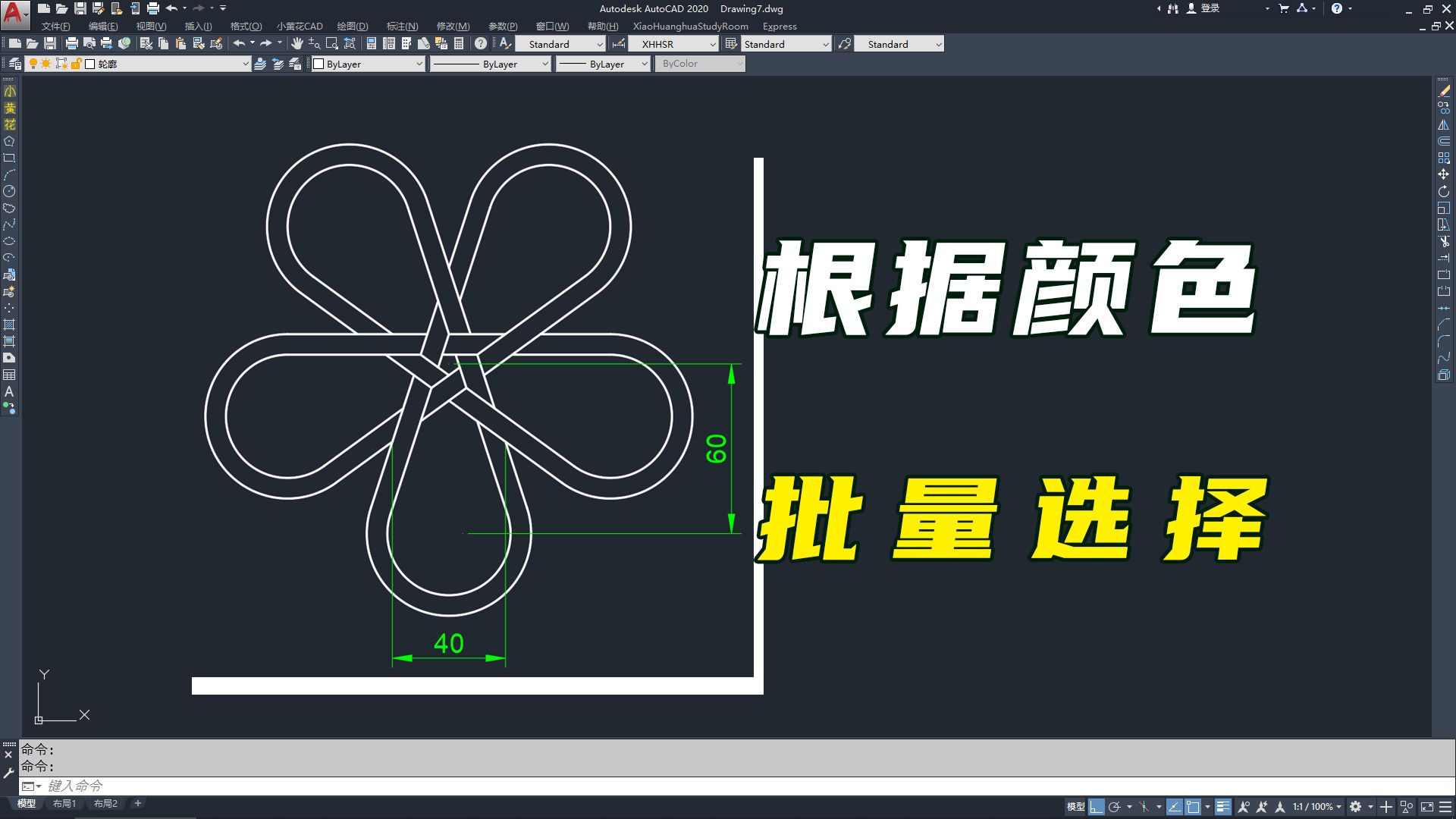Open the Express menu
1456x819 pixels.
(x=780, y=26)
